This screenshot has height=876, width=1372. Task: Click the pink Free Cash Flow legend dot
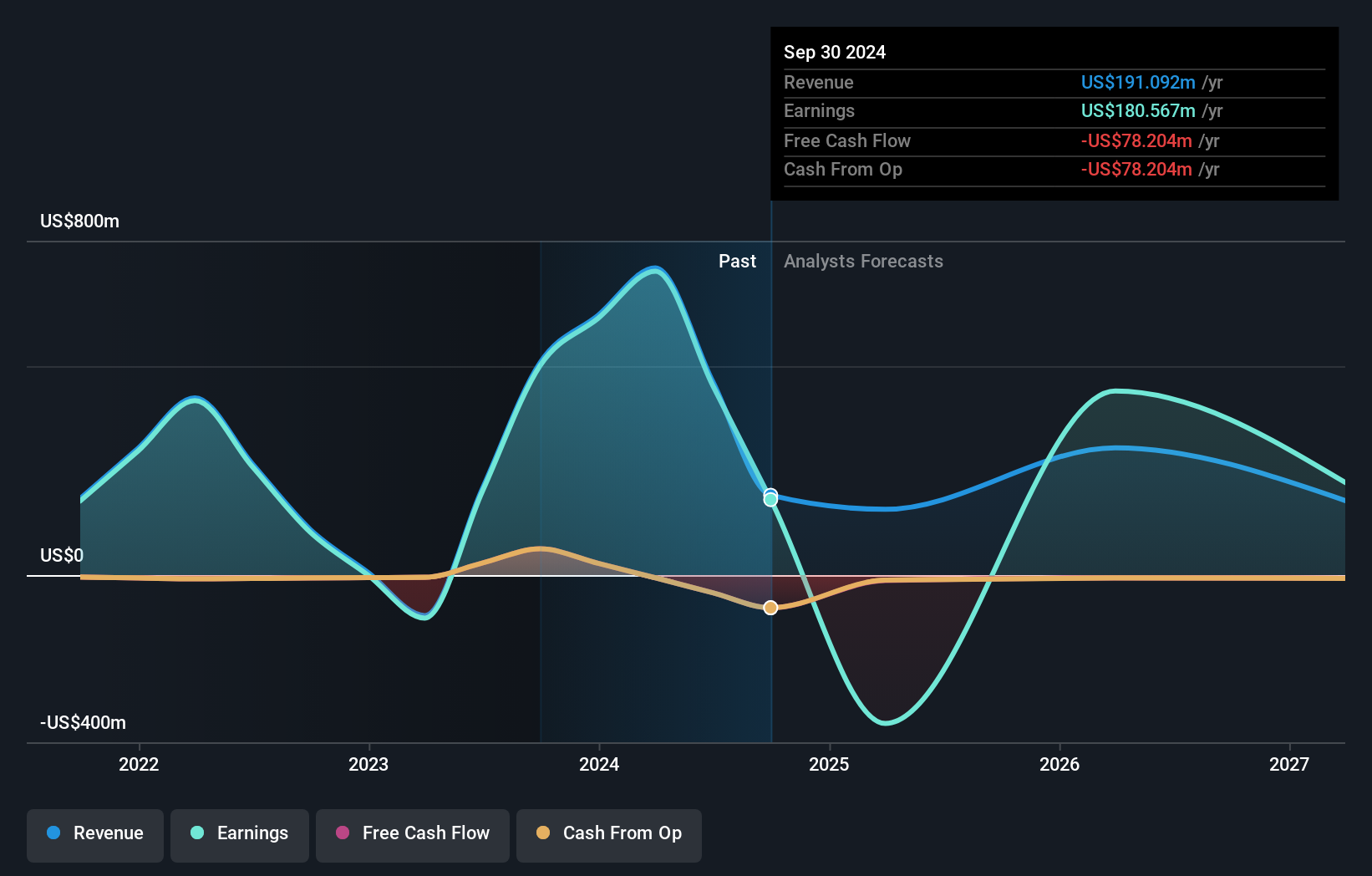[343, 833]
